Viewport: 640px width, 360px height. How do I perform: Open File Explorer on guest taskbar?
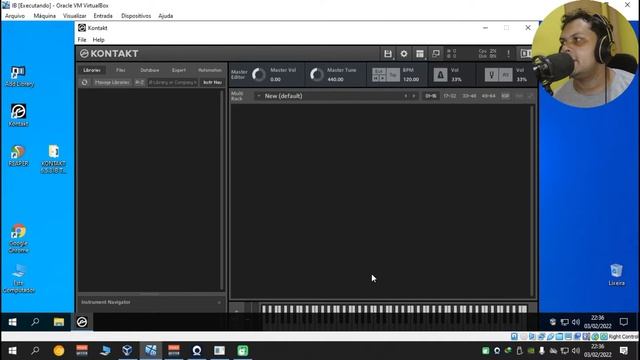pos(59,322)
